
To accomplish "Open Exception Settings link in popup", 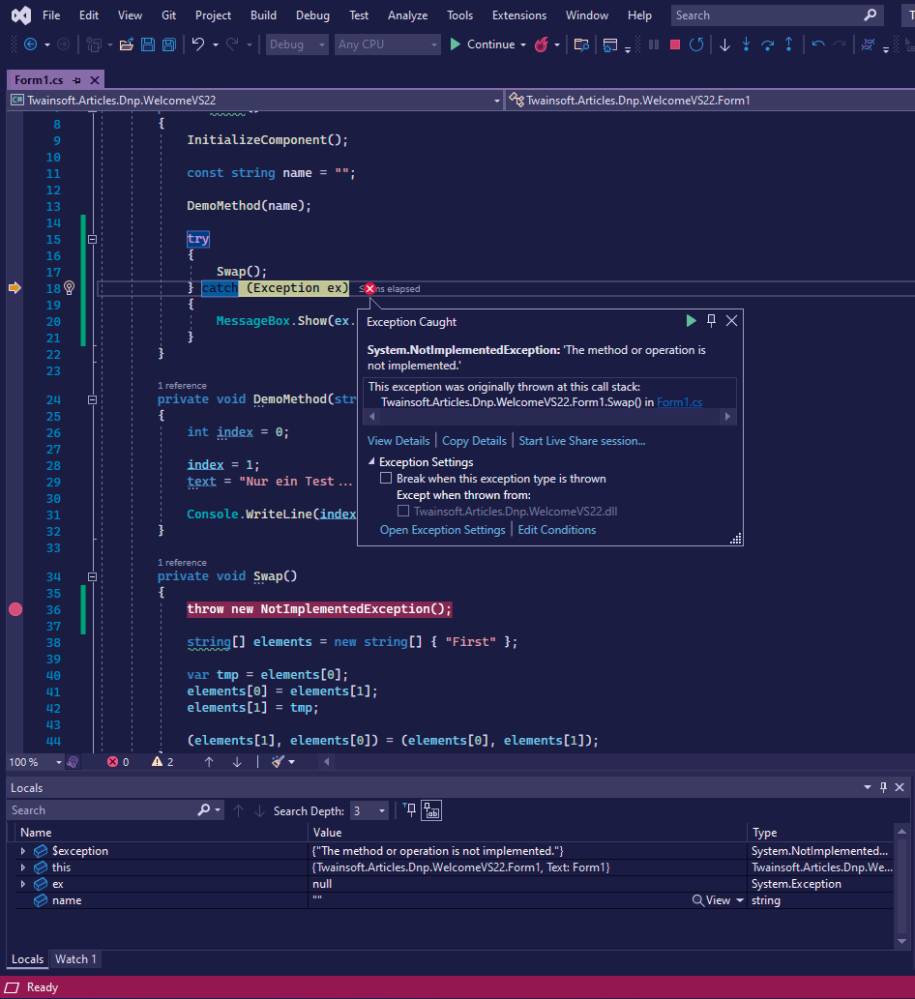I will coord(442,530).
